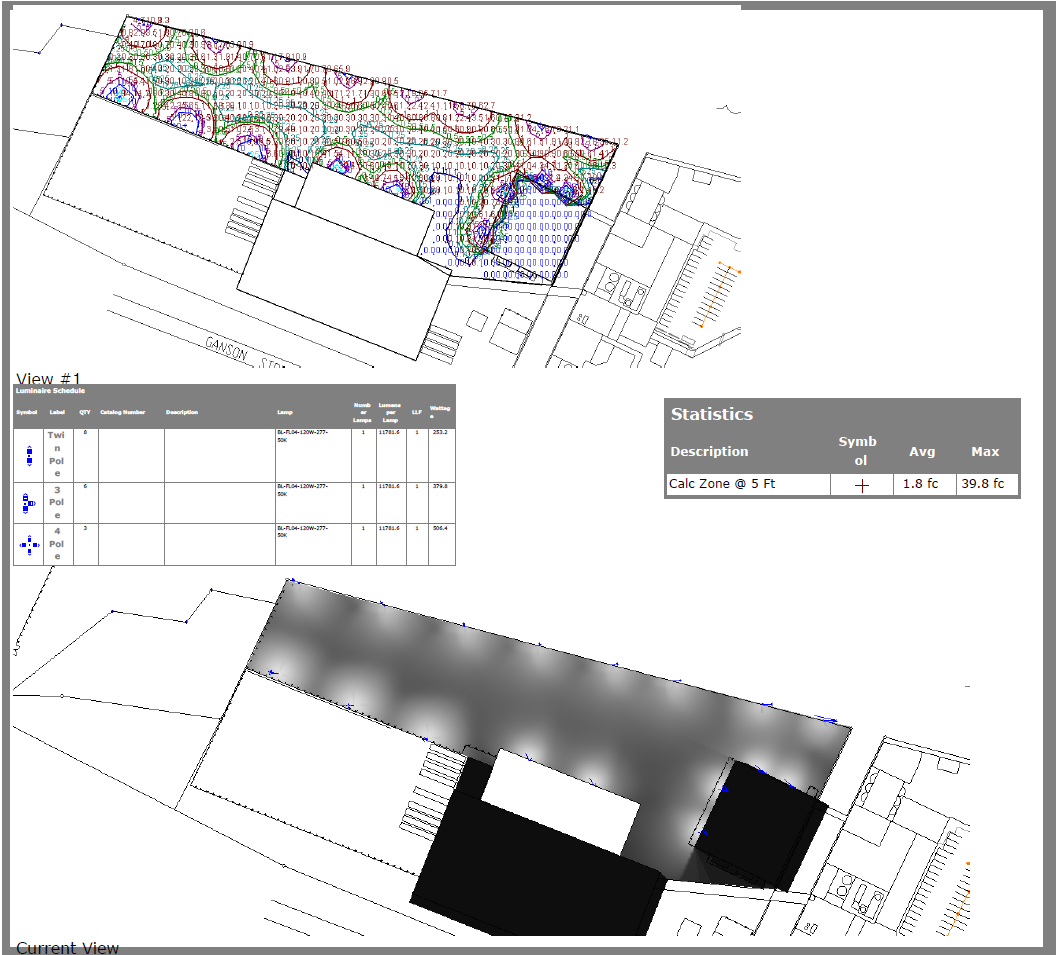The image size is (1056, 955).
Task: Click the Description header in Statistics table
Action: [x=709, y=451]
